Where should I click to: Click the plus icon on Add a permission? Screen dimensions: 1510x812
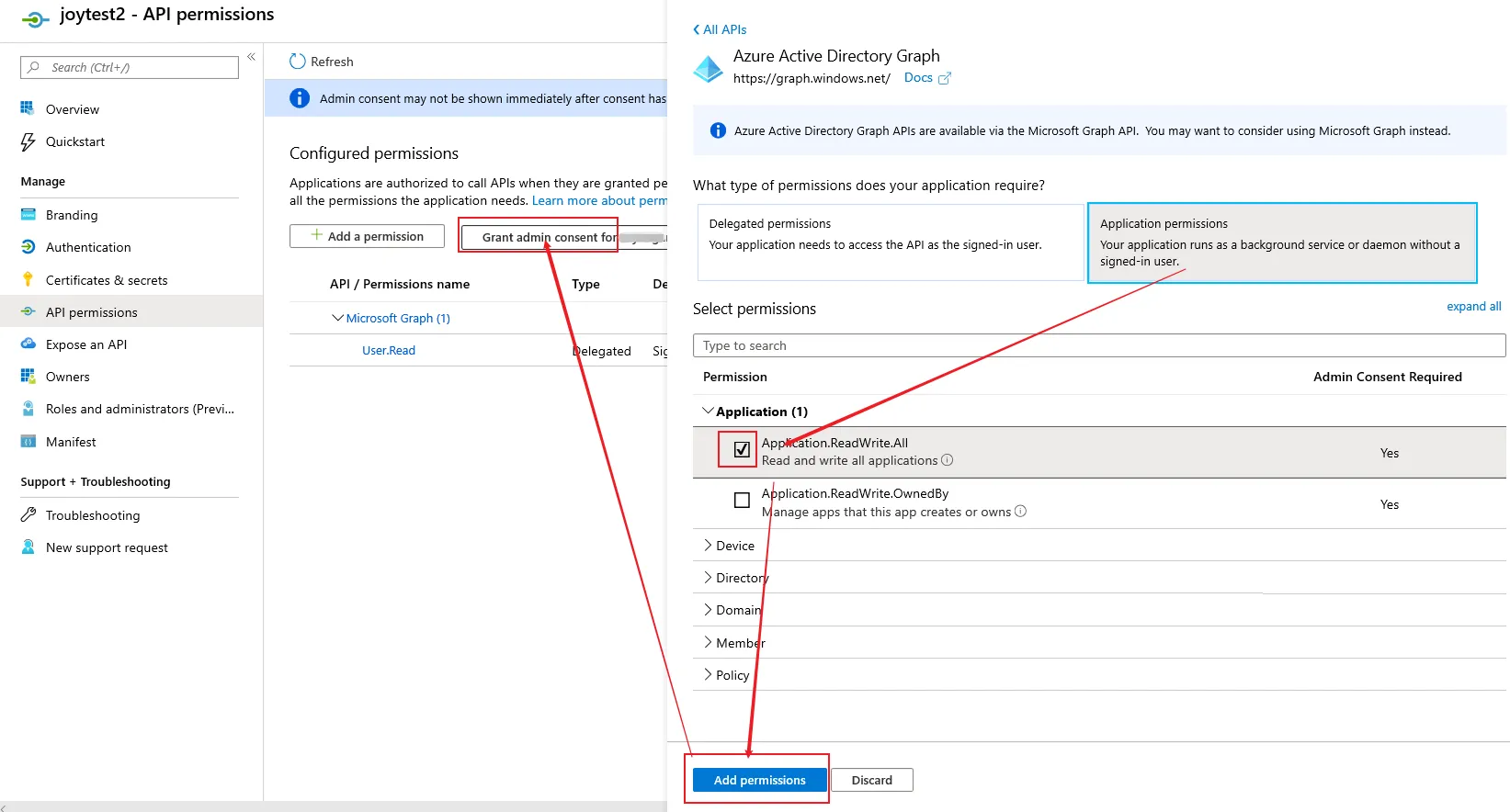(x=316, y=235)
